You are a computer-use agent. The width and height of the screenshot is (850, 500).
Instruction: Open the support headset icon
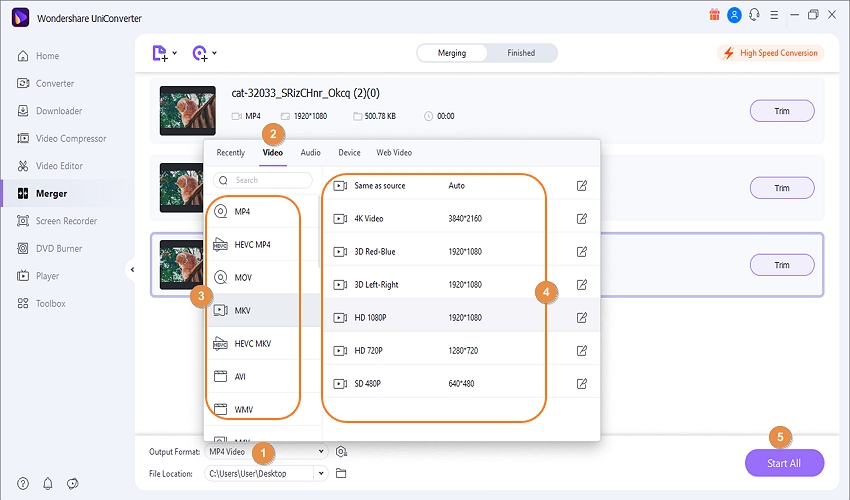coord(754,15)
